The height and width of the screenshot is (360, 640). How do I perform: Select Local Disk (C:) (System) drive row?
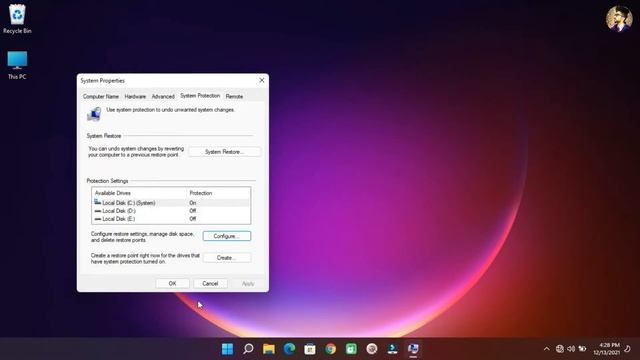pos(171,203)
